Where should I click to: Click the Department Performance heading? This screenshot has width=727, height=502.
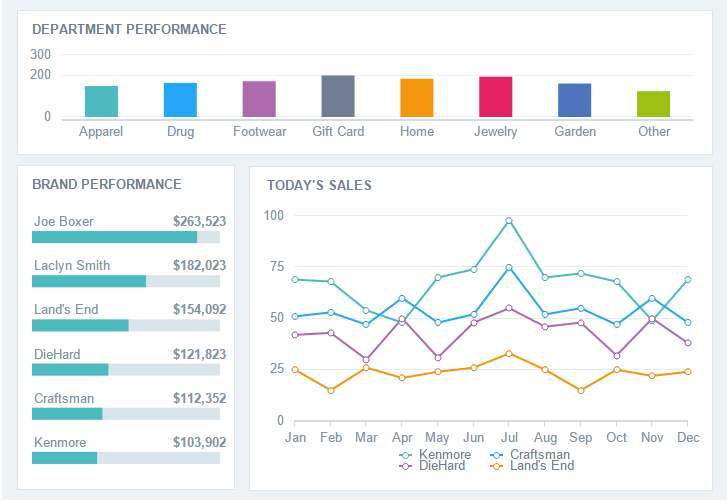(129, 29)
